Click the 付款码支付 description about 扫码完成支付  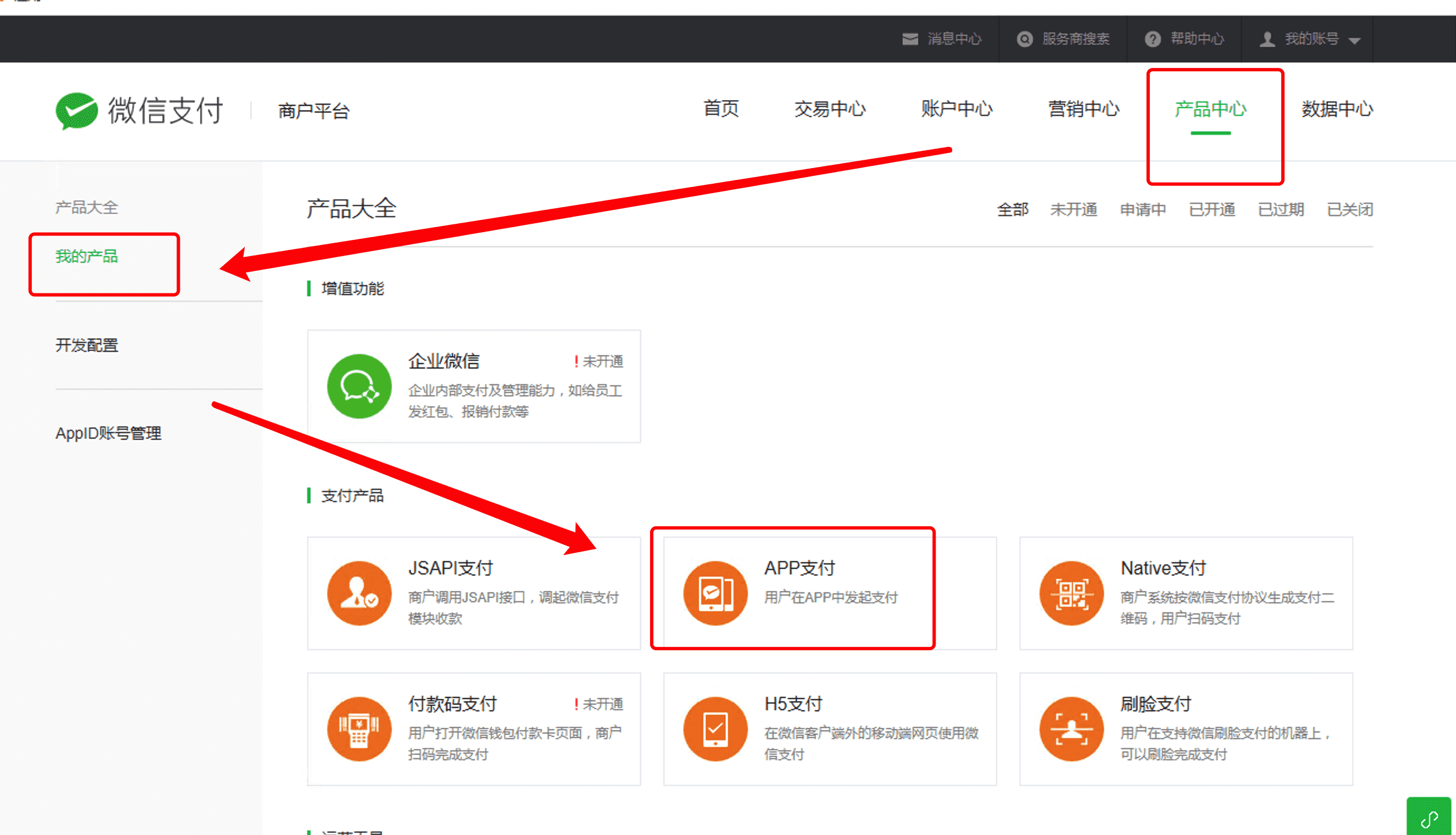[x=514, y=744]
